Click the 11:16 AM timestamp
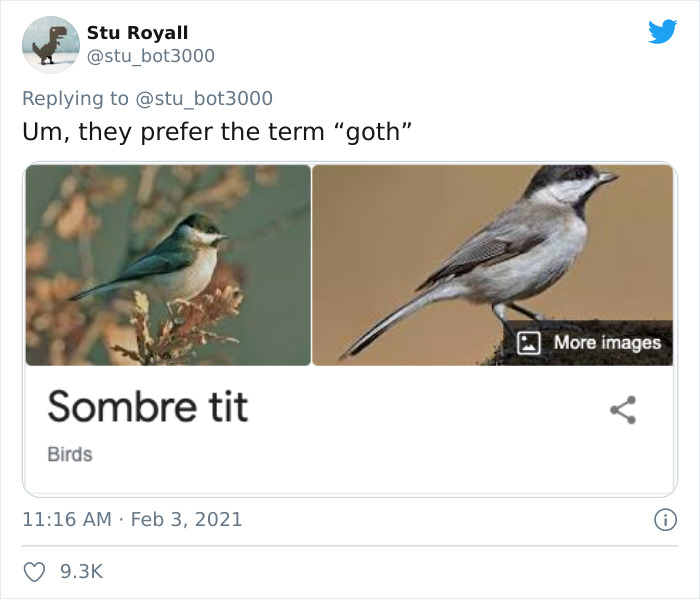 [67, 520]
